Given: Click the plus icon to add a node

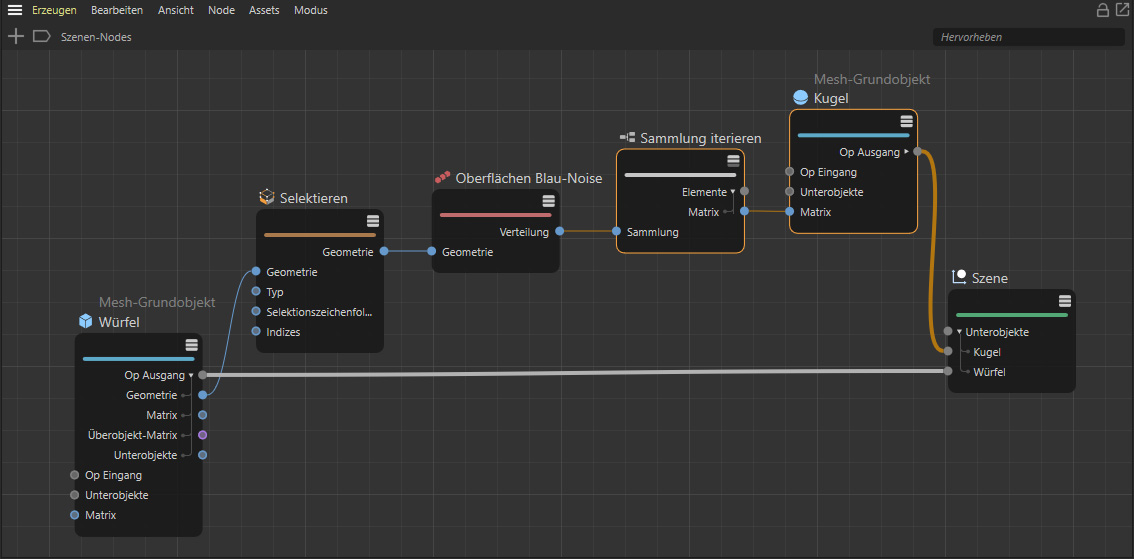Looking at the screenshot, I should click(15, 36).
